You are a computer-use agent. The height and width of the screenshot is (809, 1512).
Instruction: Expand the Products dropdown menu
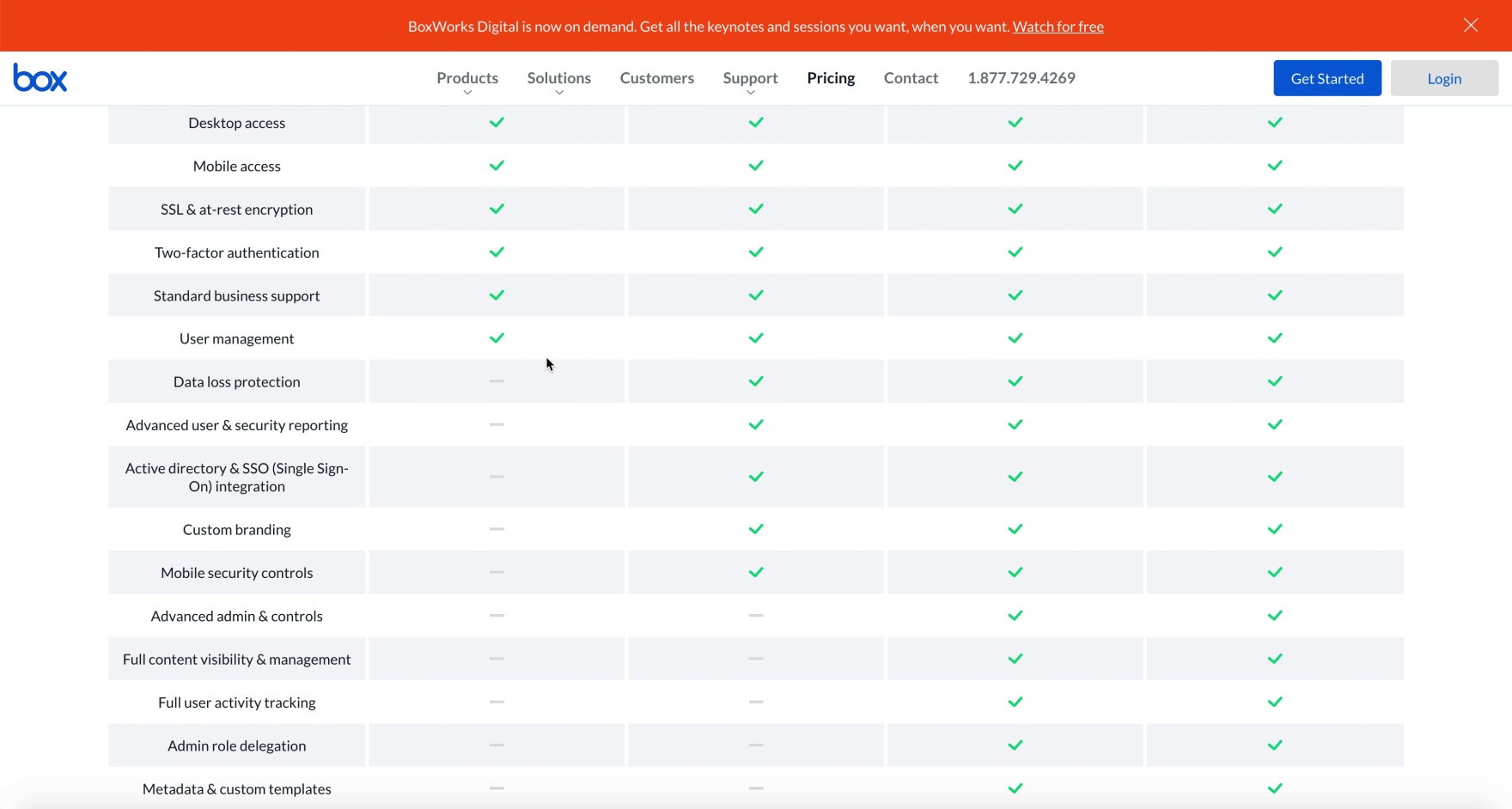[x=466, y=78]
